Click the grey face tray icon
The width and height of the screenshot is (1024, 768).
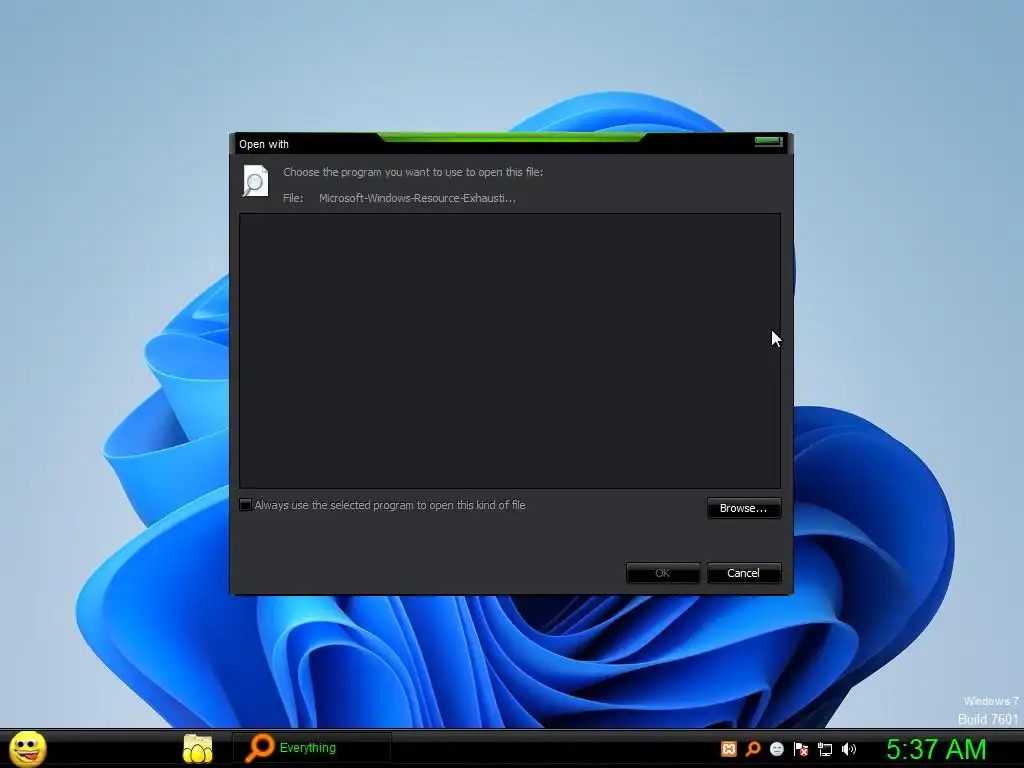tap(776, 749)
